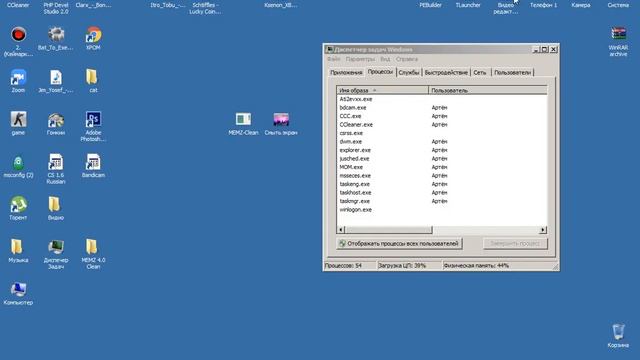Image resolution: width=640 pixels, height=360 pixels.
Task: Switch to the Пользователи tab
Action: click(512, 72)
